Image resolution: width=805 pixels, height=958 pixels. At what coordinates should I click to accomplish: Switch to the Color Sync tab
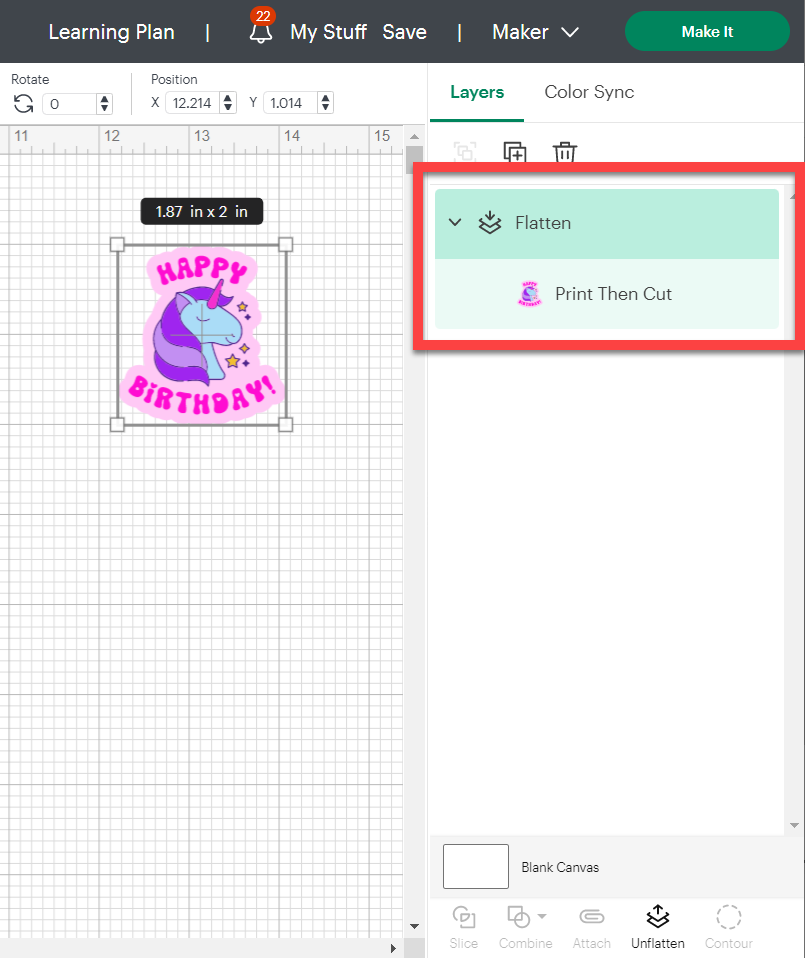(589, 91)
